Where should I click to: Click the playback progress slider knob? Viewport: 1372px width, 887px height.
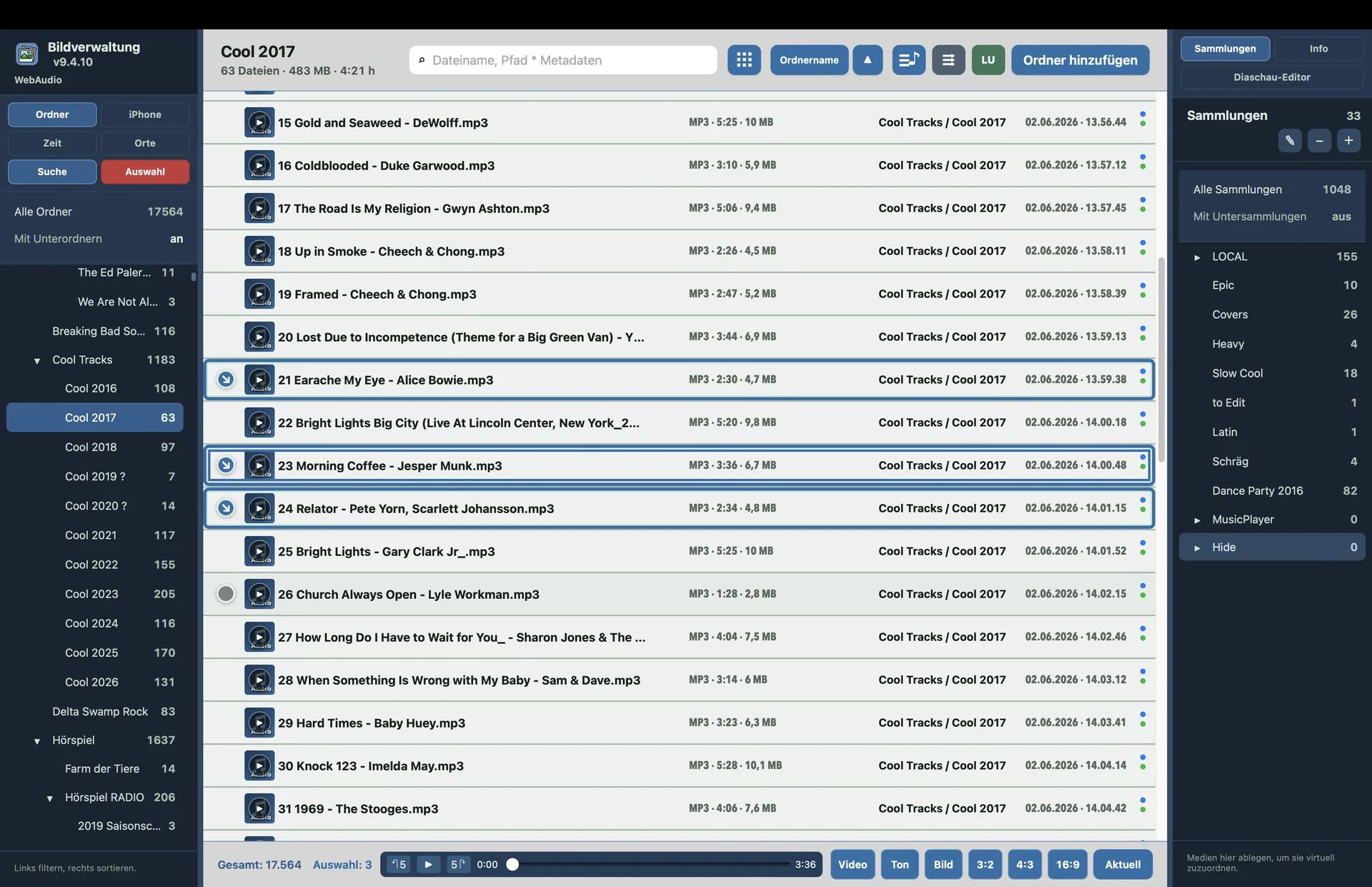click(512, 864)
